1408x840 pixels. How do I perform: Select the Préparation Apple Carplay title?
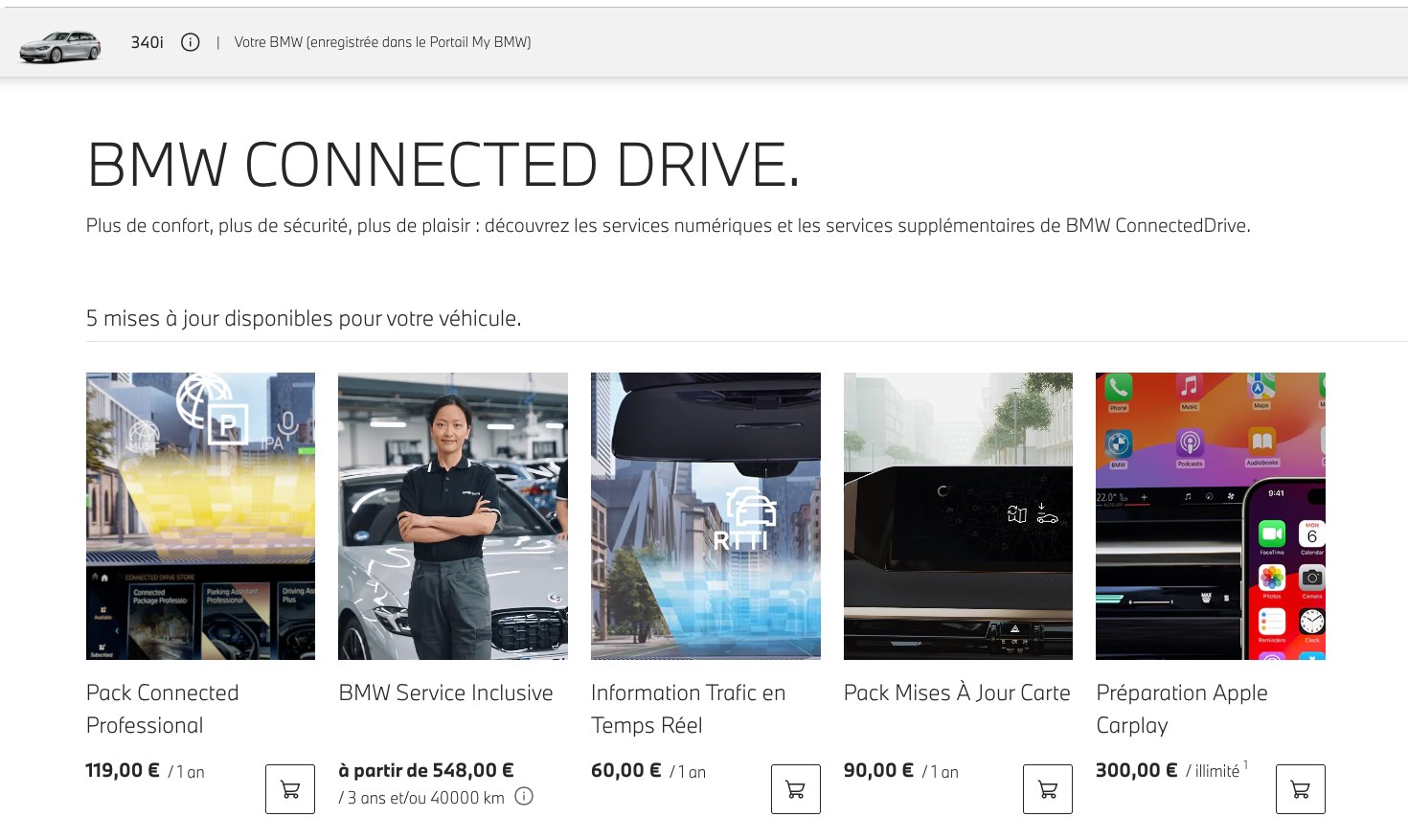click(1181, 709)
